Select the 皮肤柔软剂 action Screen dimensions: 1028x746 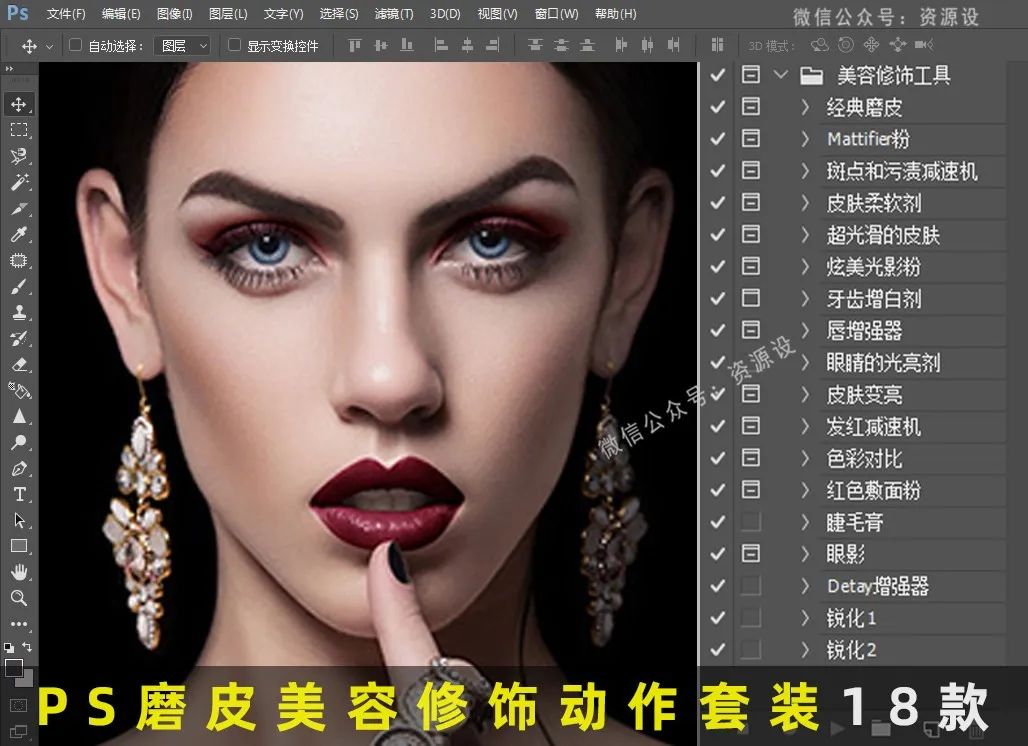click(873, 203)
